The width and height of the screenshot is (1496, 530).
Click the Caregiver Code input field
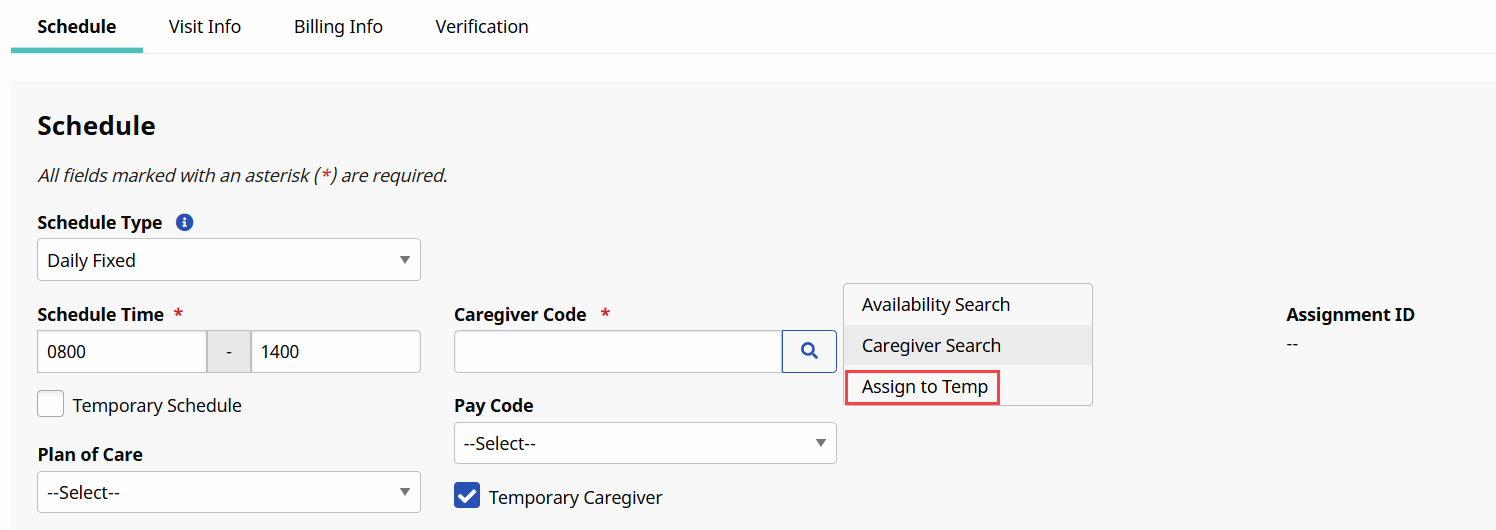tap(617, 351)
